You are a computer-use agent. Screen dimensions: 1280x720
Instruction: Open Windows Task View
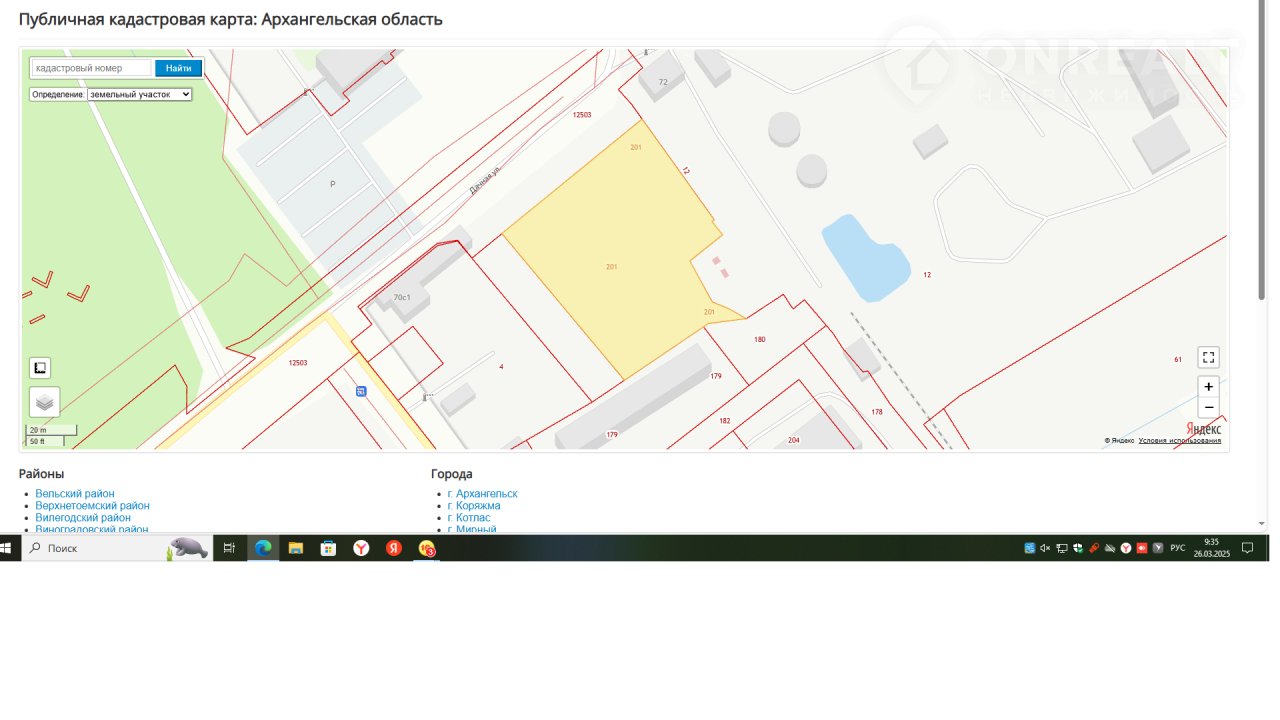pos(229,548)
